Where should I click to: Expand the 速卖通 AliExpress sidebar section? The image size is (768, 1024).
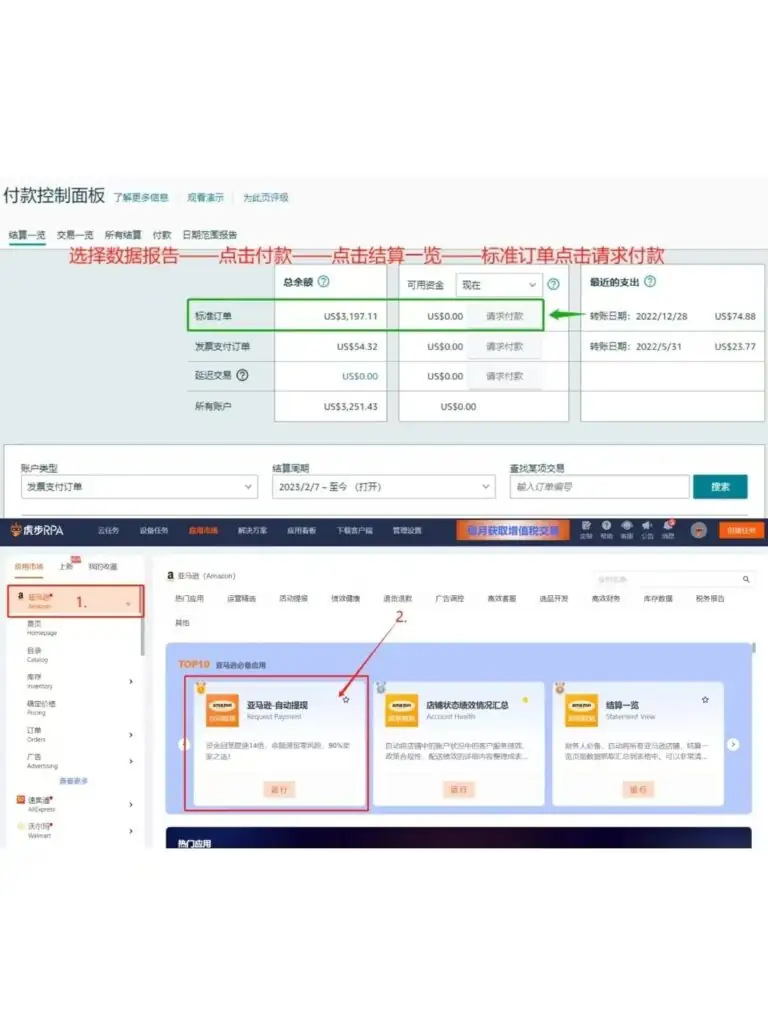(131, 805)
